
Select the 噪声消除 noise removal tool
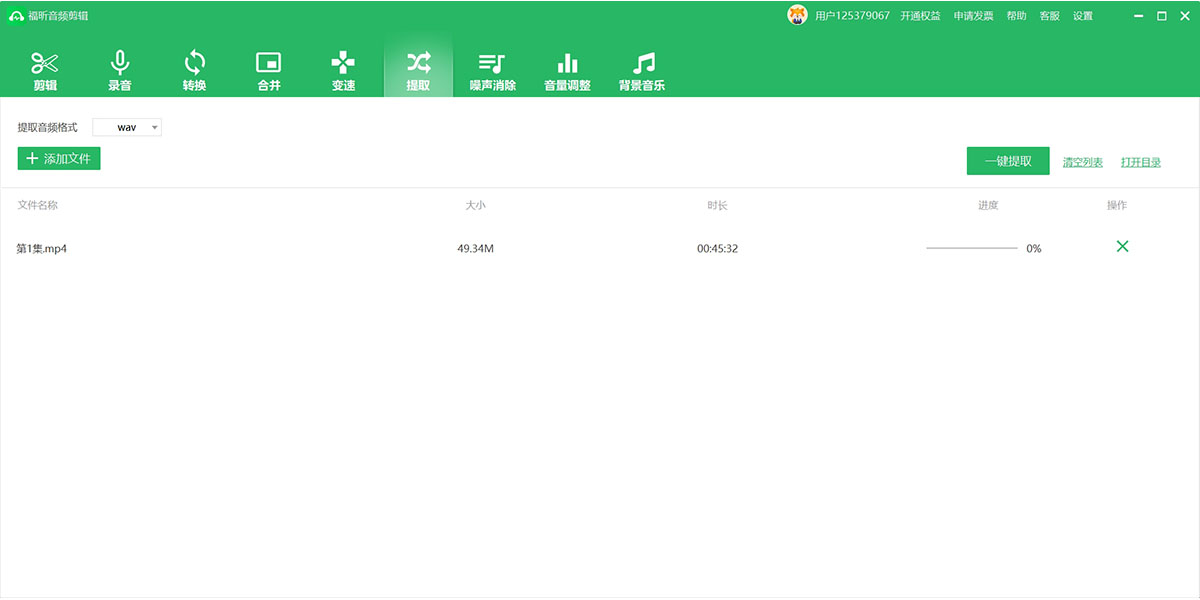click(492, 70)
